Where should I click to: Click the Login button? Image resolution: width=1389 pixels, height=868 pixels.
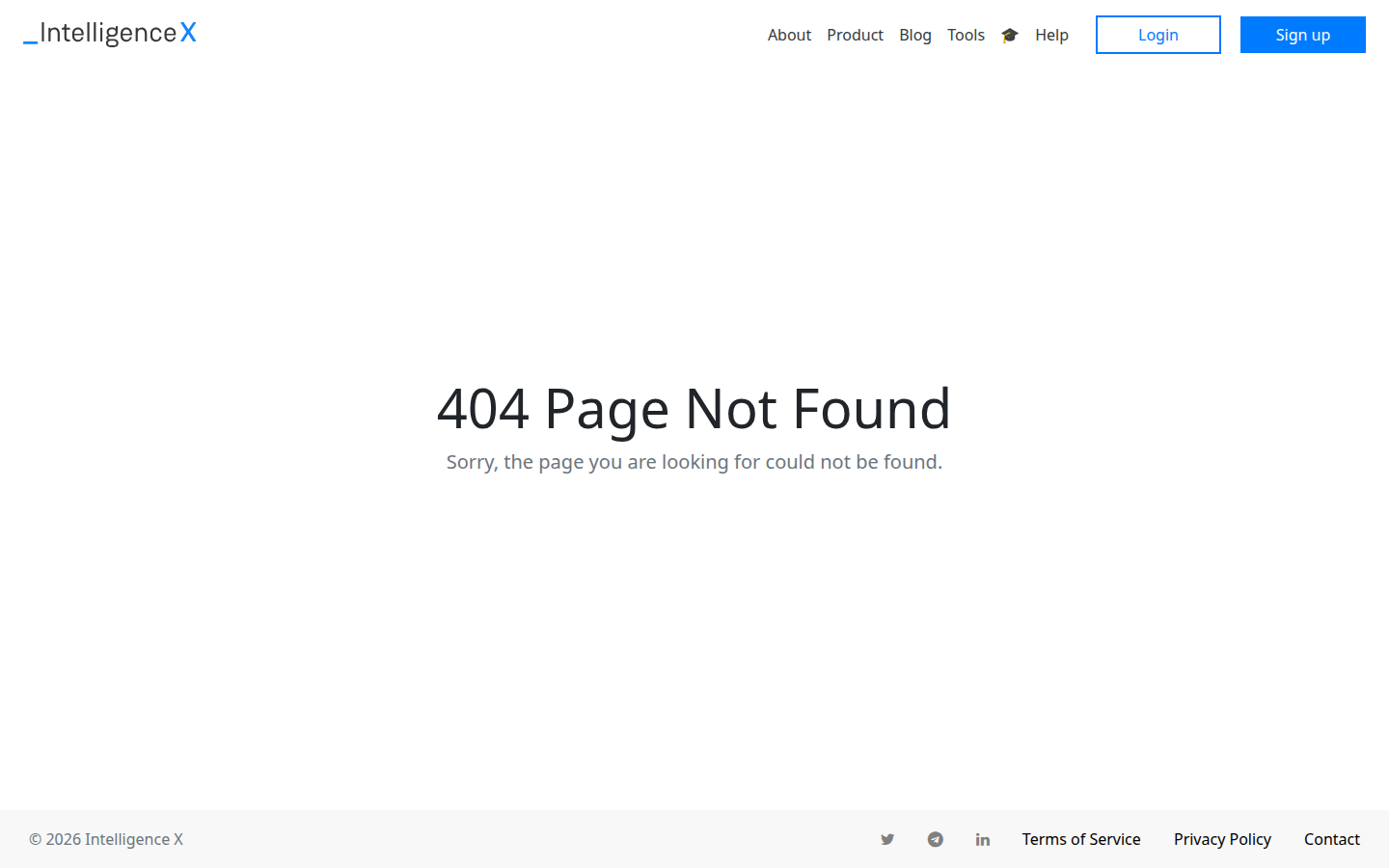(1158, 35)
